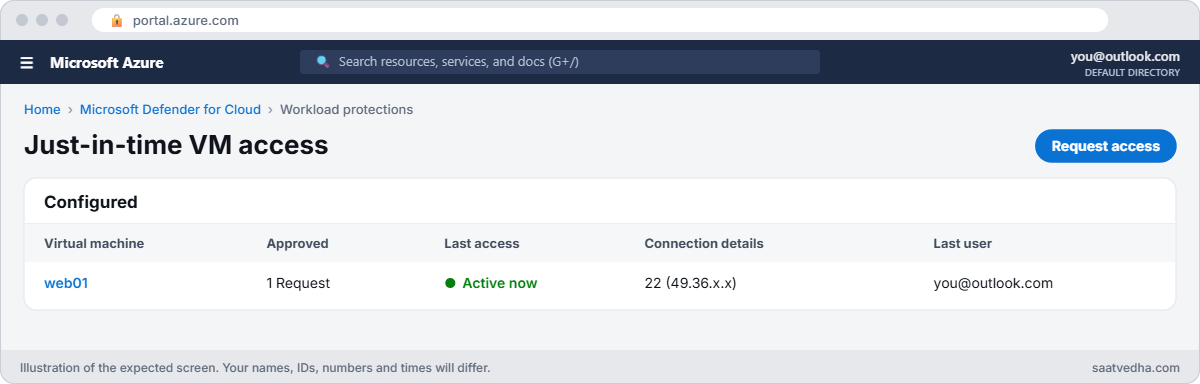Click the DEFAULT DIRECTORY label
The image size is (1200, 384).
coord(1132,73)
